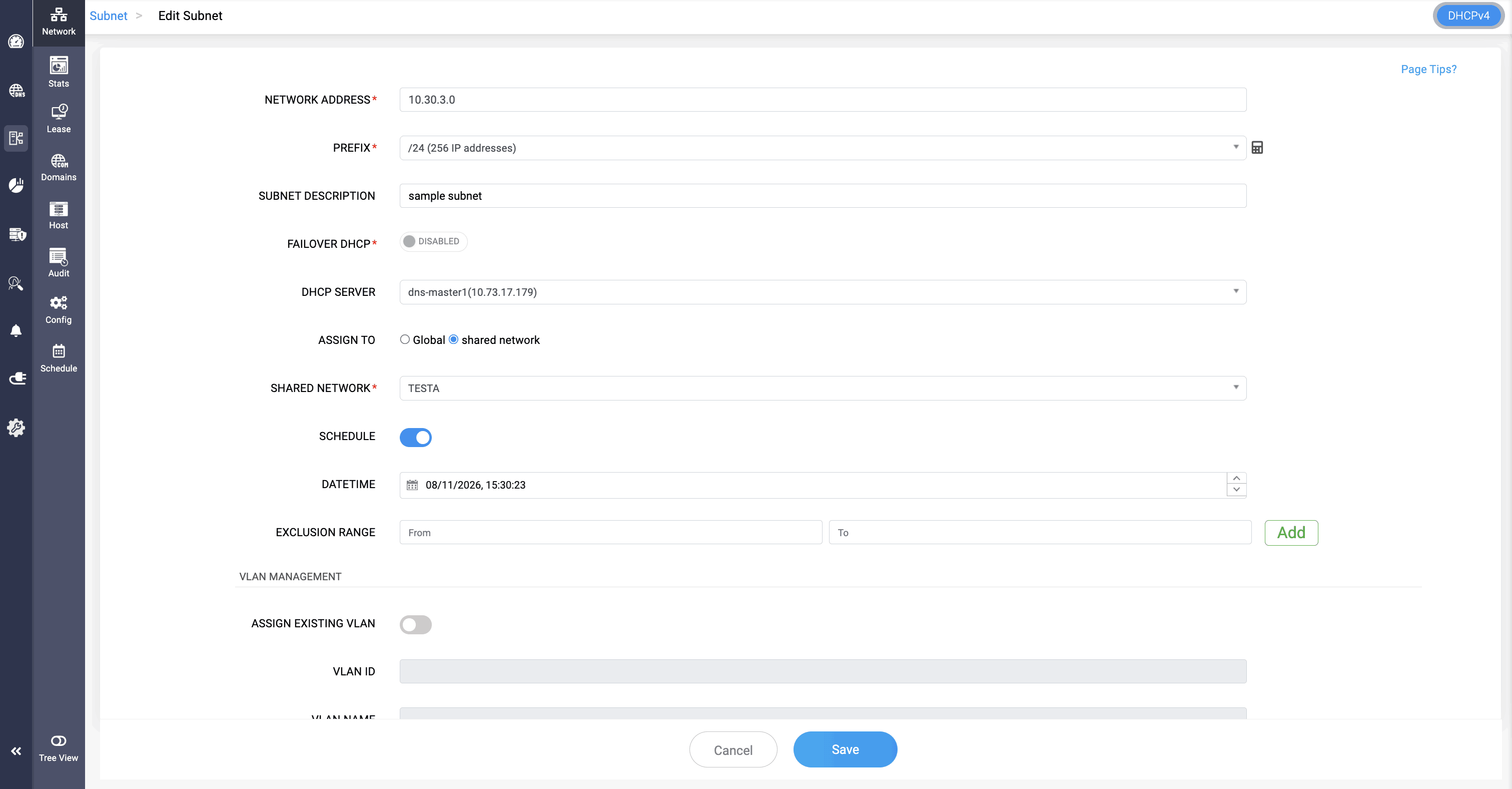The width and height of the screenshot is (1512, 789).
Task: Click the DHCPv4 button
Action: click(1468, 16)
